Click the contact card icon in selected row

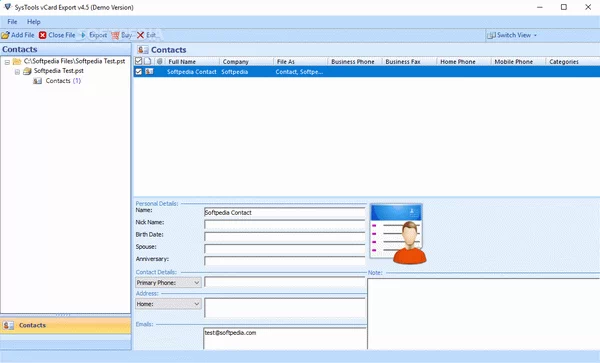[x=149, y=72]
